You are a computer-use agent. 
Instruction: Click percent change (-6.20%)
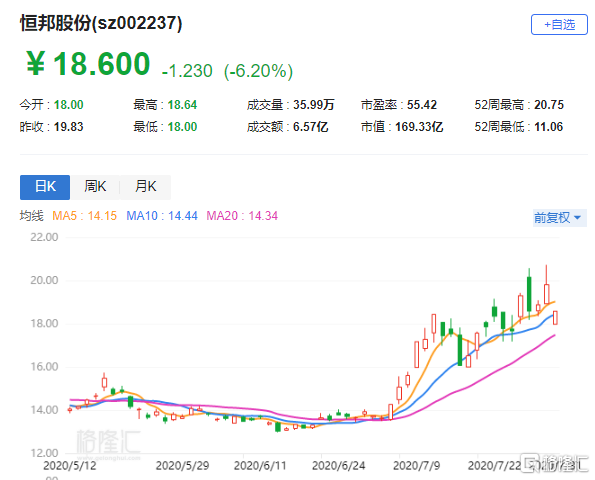(258, 71)
